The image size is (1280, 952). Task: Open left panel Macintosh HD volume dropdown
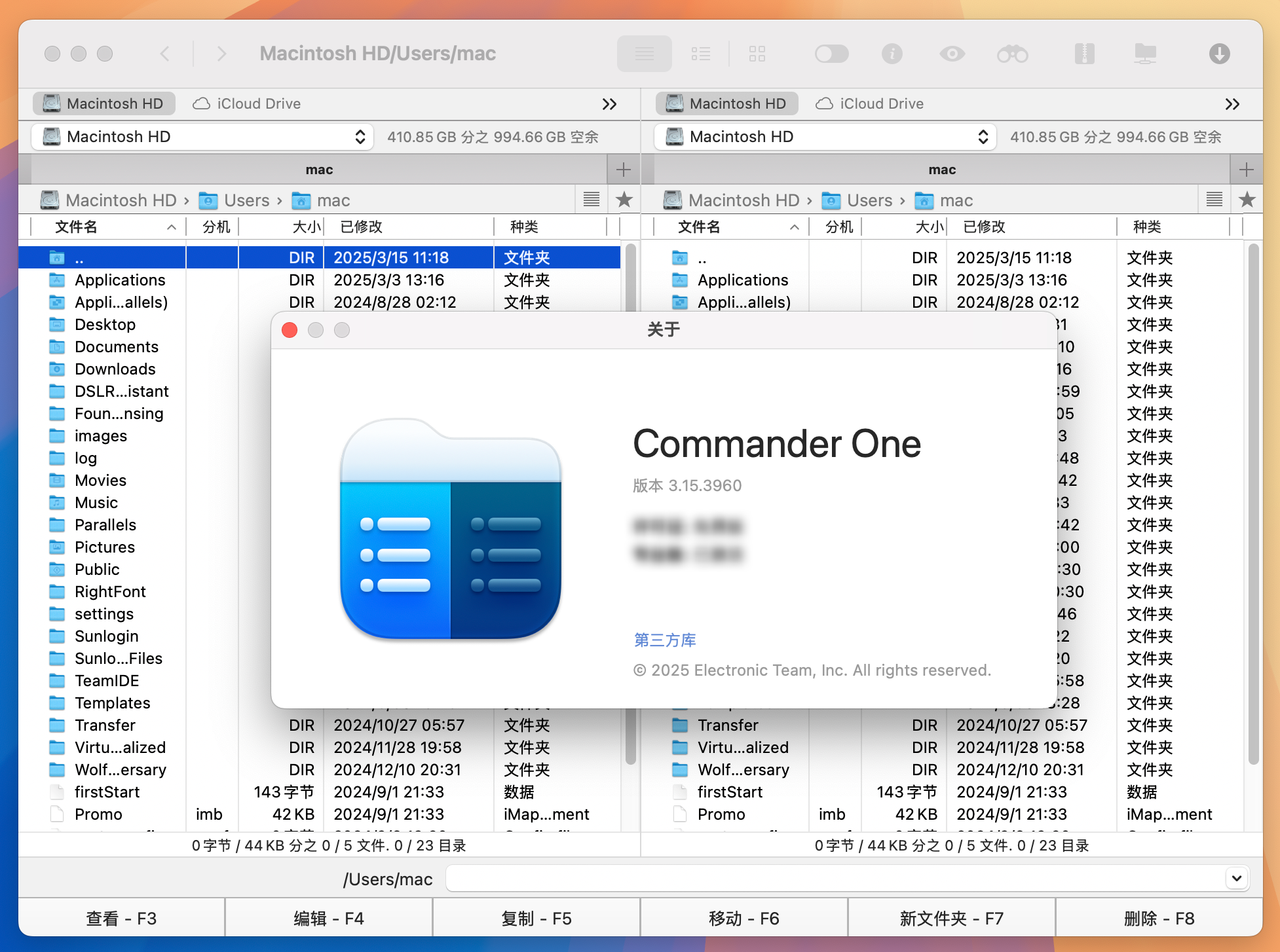pyautogui.click(x=202, y=137)
